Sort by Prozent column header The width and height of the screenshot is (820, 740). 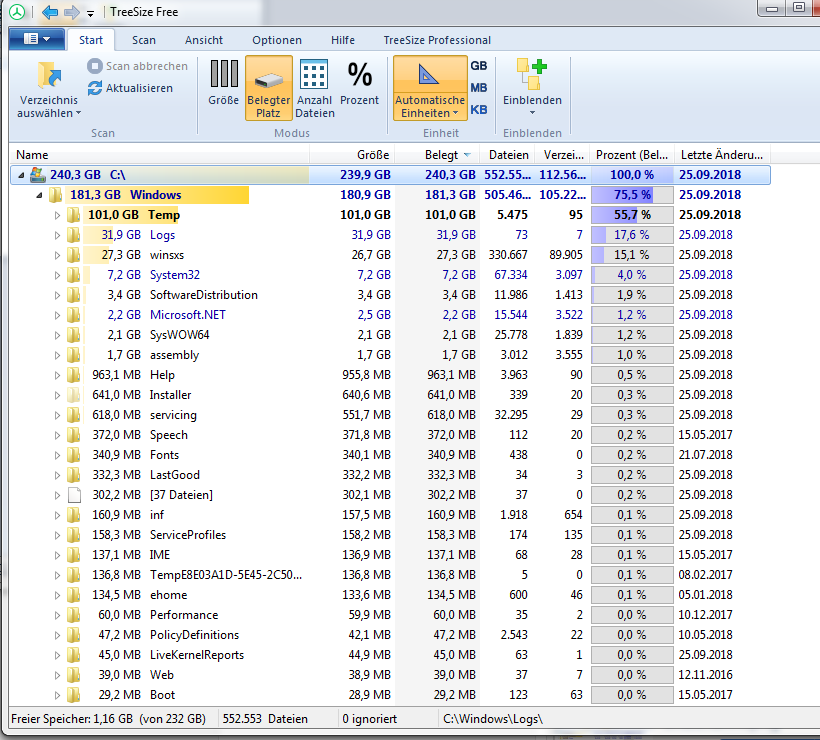pos(632,155)
